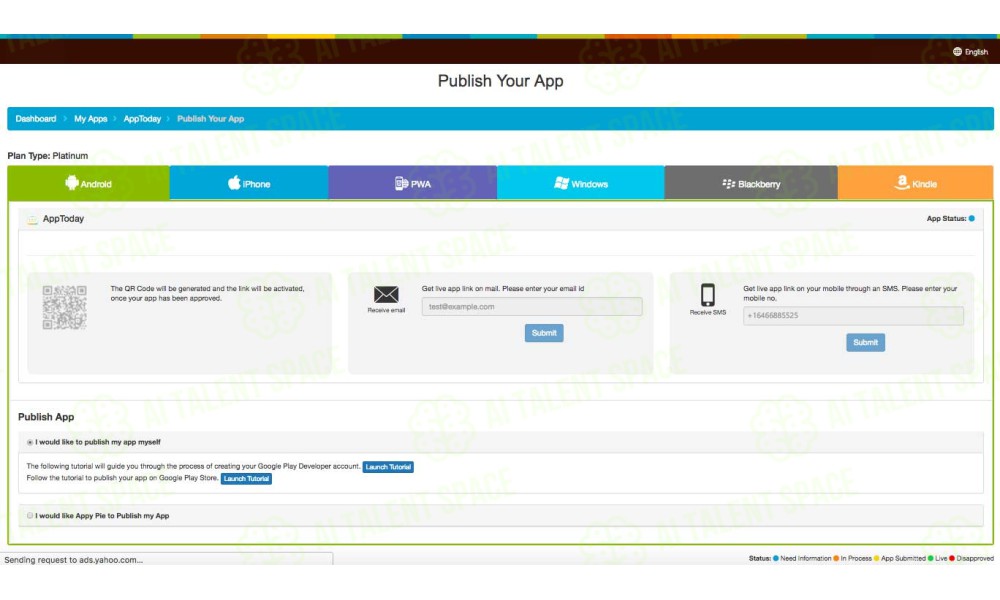Click the Blackberry logo icon
1000x600 pixels.
tap(728, 184)
